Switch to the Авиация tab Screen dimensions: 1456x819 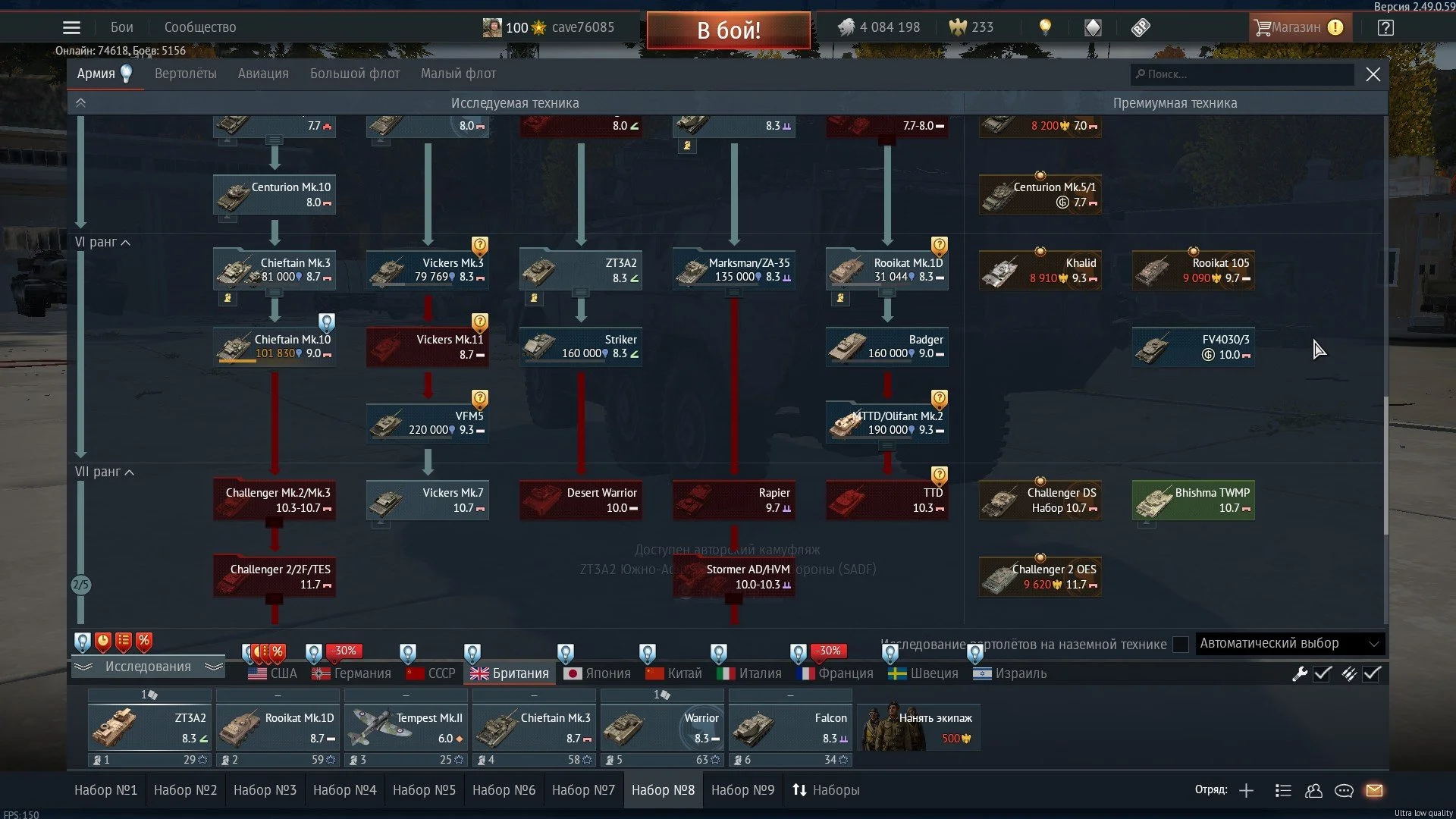click(263, 74)
